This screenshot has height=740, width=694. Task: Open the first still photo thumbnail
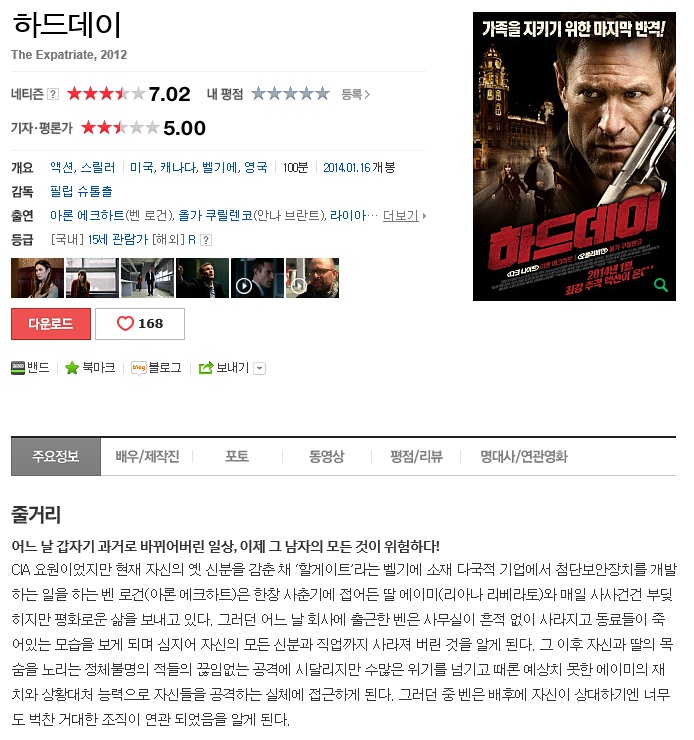click(x=37, y=278)
